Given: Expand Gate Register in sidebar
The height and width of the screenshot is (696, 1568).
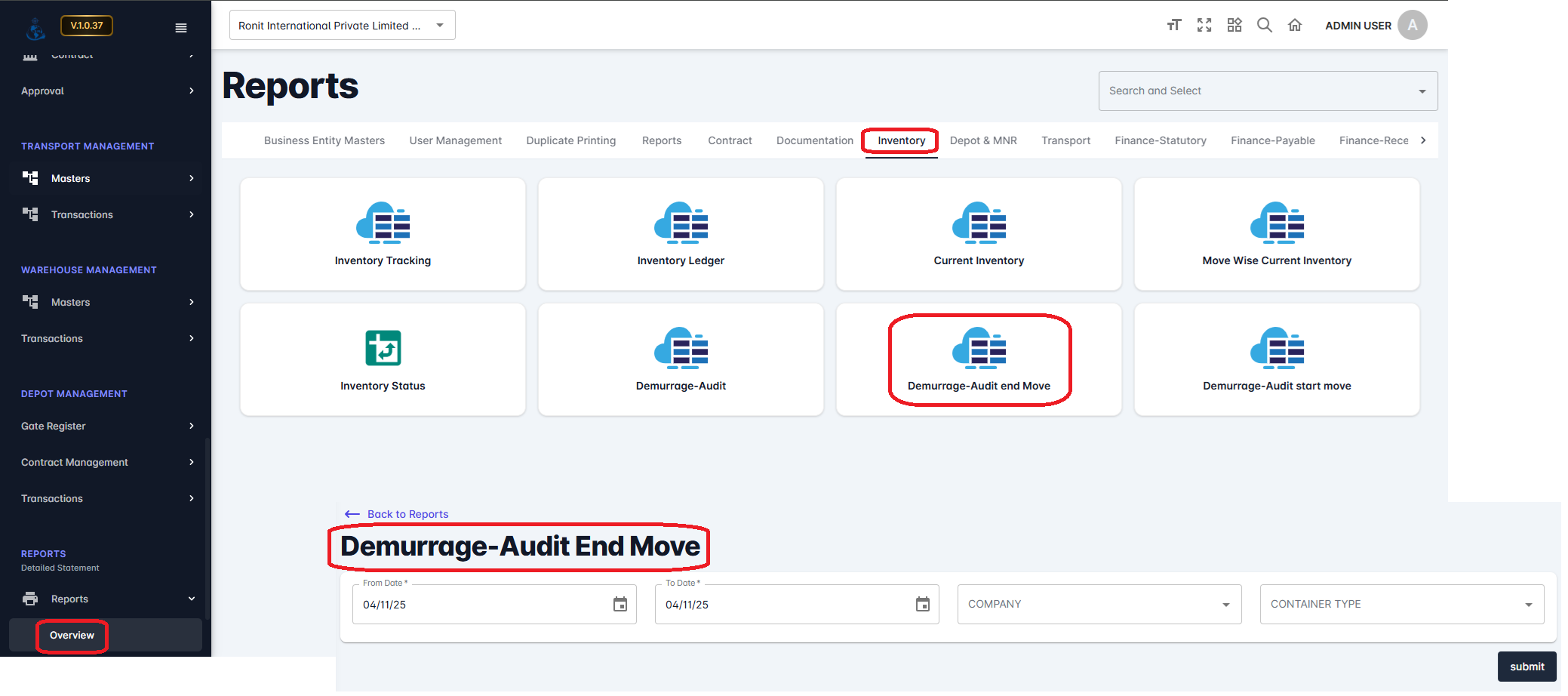Looking at the screenshot, I should pyautogui.click(x=106, y=426).
